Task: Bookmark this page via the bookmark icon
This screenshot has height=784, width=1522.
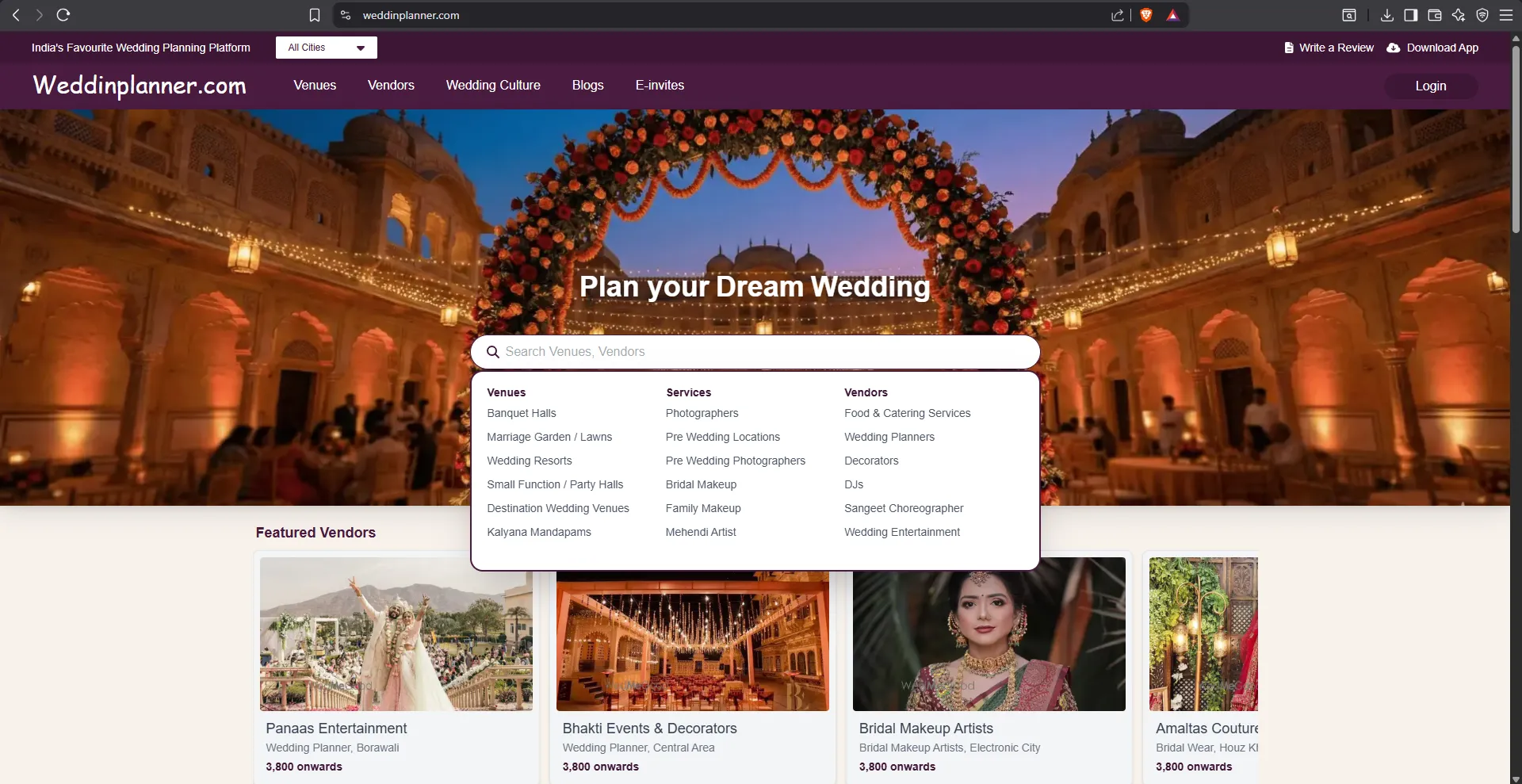Action: [315, 15]
